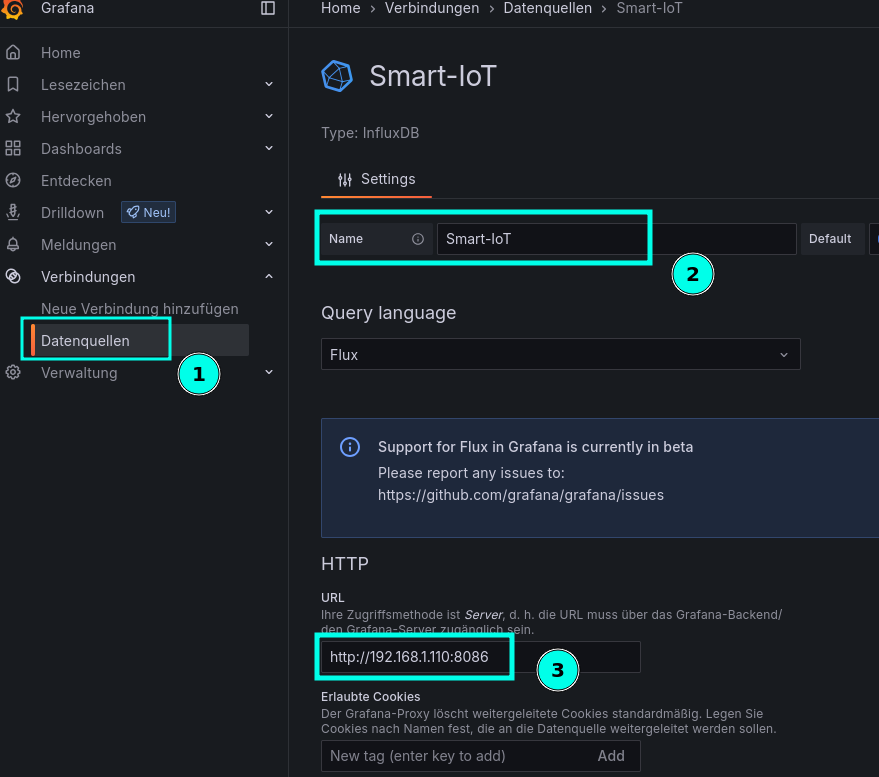Select Neue Verbindung hinzufügen
Viewport: 879px width, 777px height.
tap(140, 309)
